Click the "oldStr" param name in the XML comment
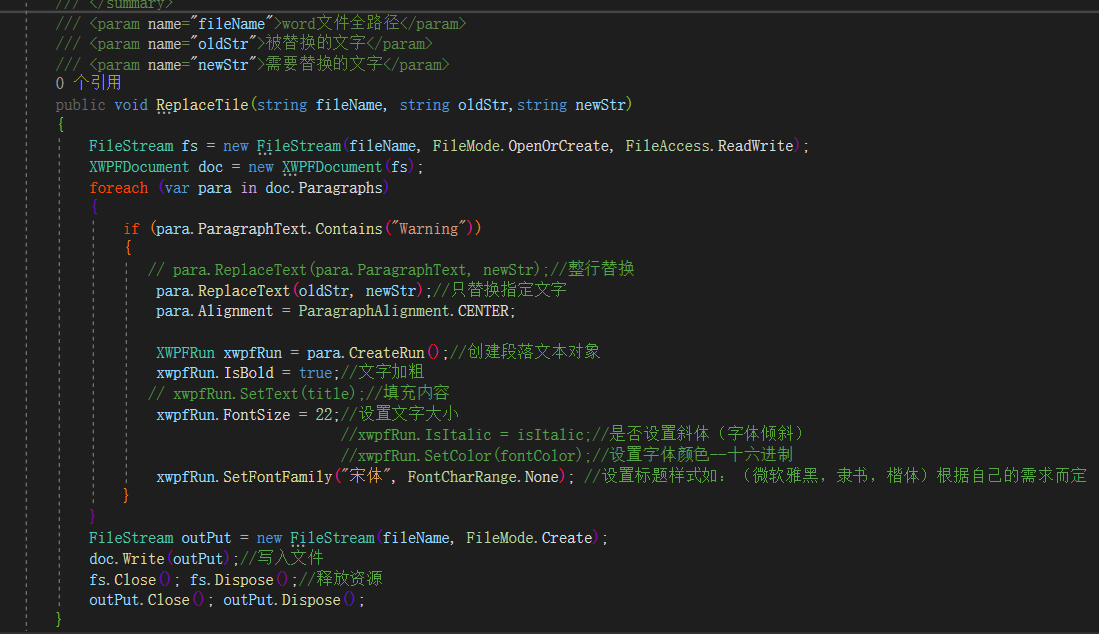Image resolution: width=1099 pixels, height=634 pixels. point(223,43)
